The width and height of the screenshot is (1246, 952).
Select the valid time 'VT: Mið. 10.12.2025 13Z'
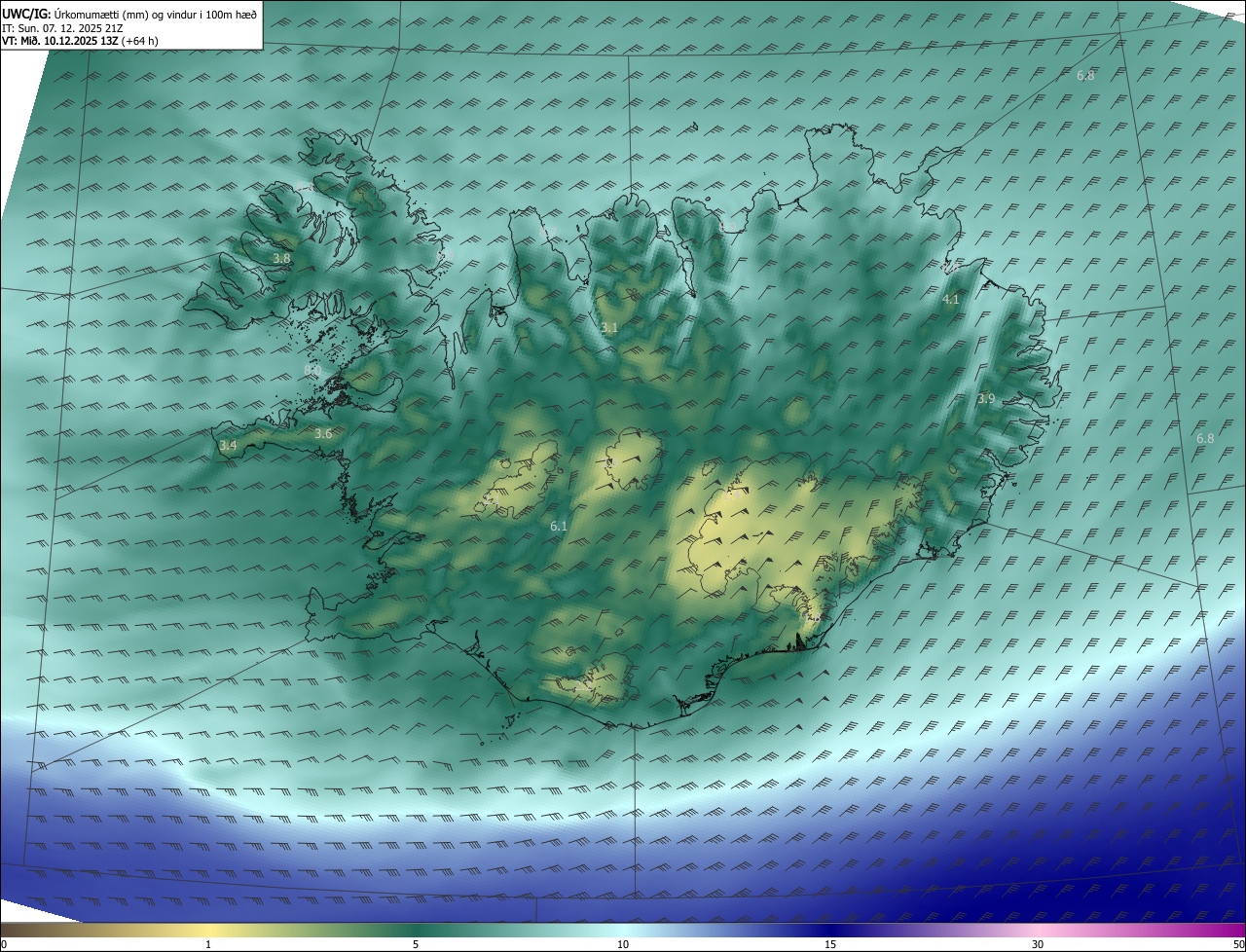[80, 41]
